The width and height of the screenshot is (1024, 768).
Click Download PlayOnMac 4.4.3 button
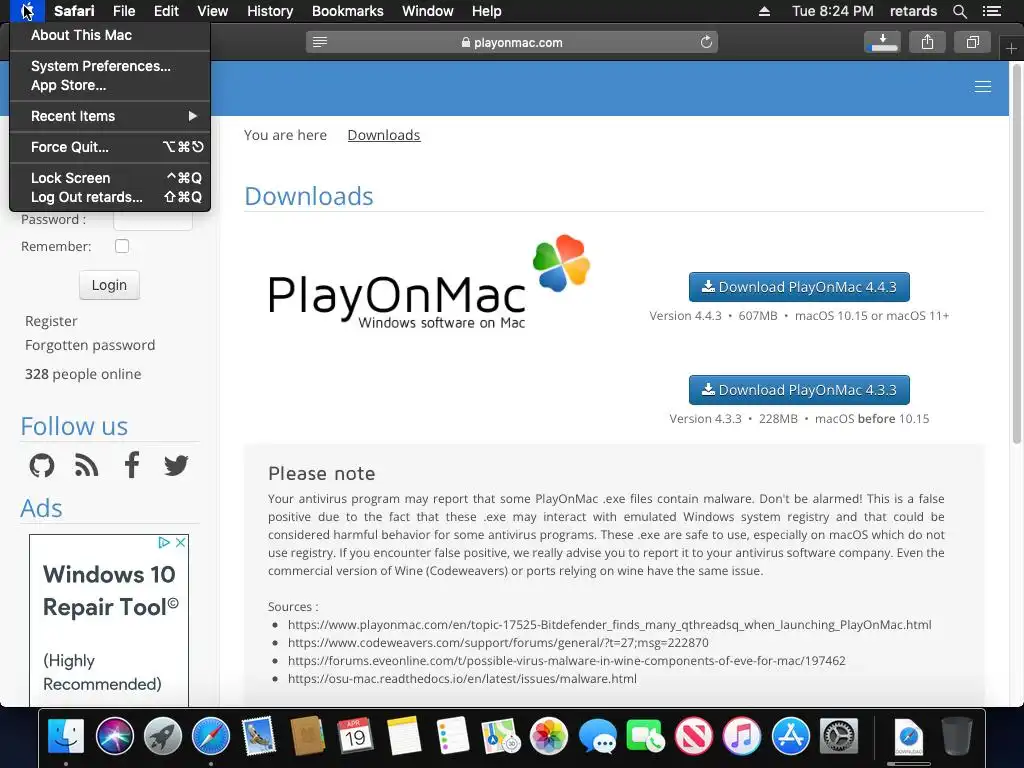click(799, 287)
